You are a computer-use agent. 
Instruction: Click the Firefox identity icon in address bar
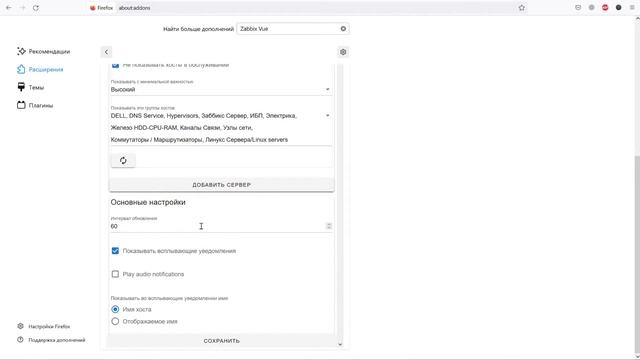click(x=101, y=8)
